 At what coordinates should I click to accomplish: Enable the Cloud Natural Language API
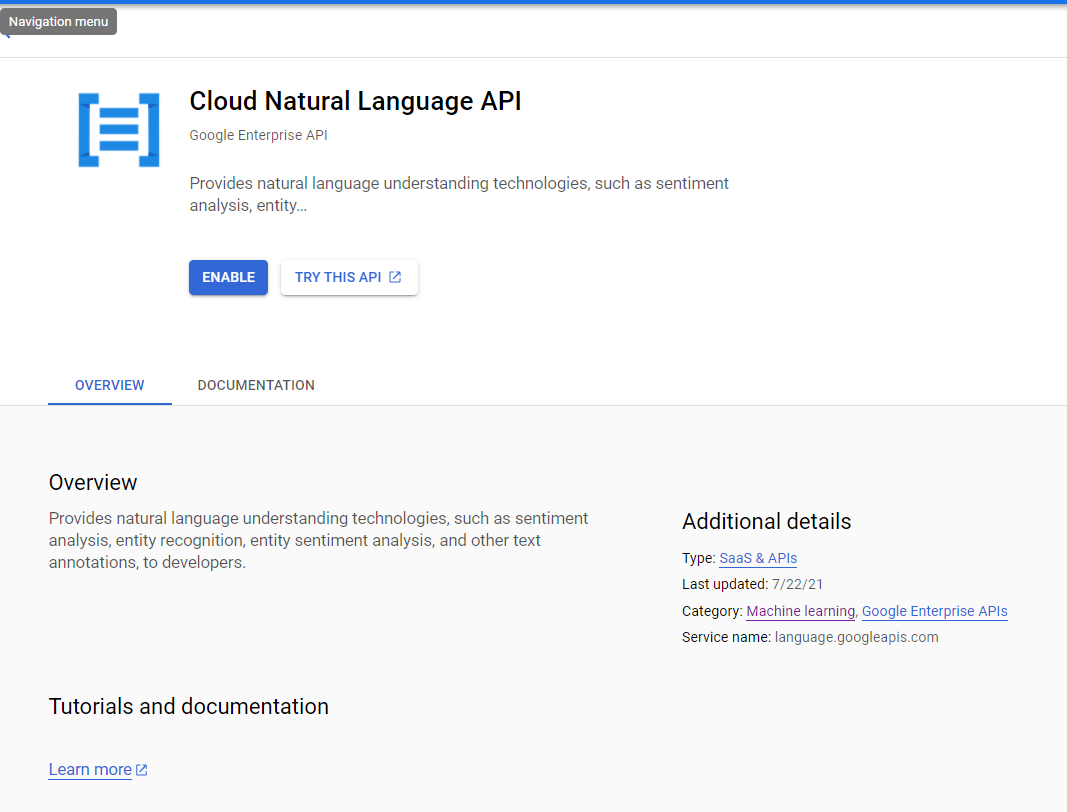pos(228,277)
